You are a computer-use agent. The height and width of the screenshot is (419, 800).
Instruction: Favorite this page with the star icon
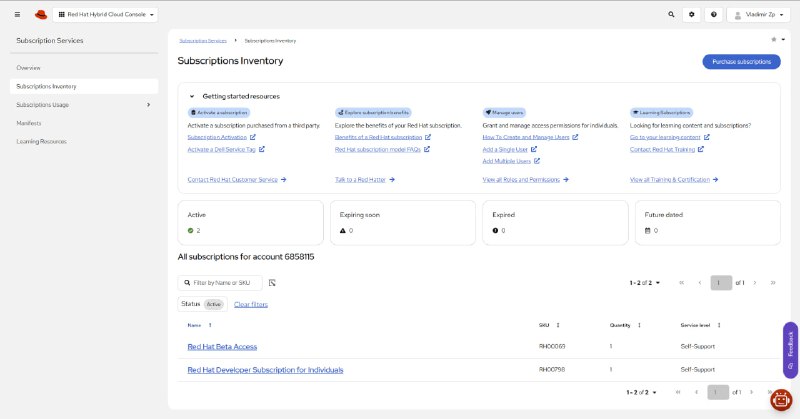tap(773, 39)
